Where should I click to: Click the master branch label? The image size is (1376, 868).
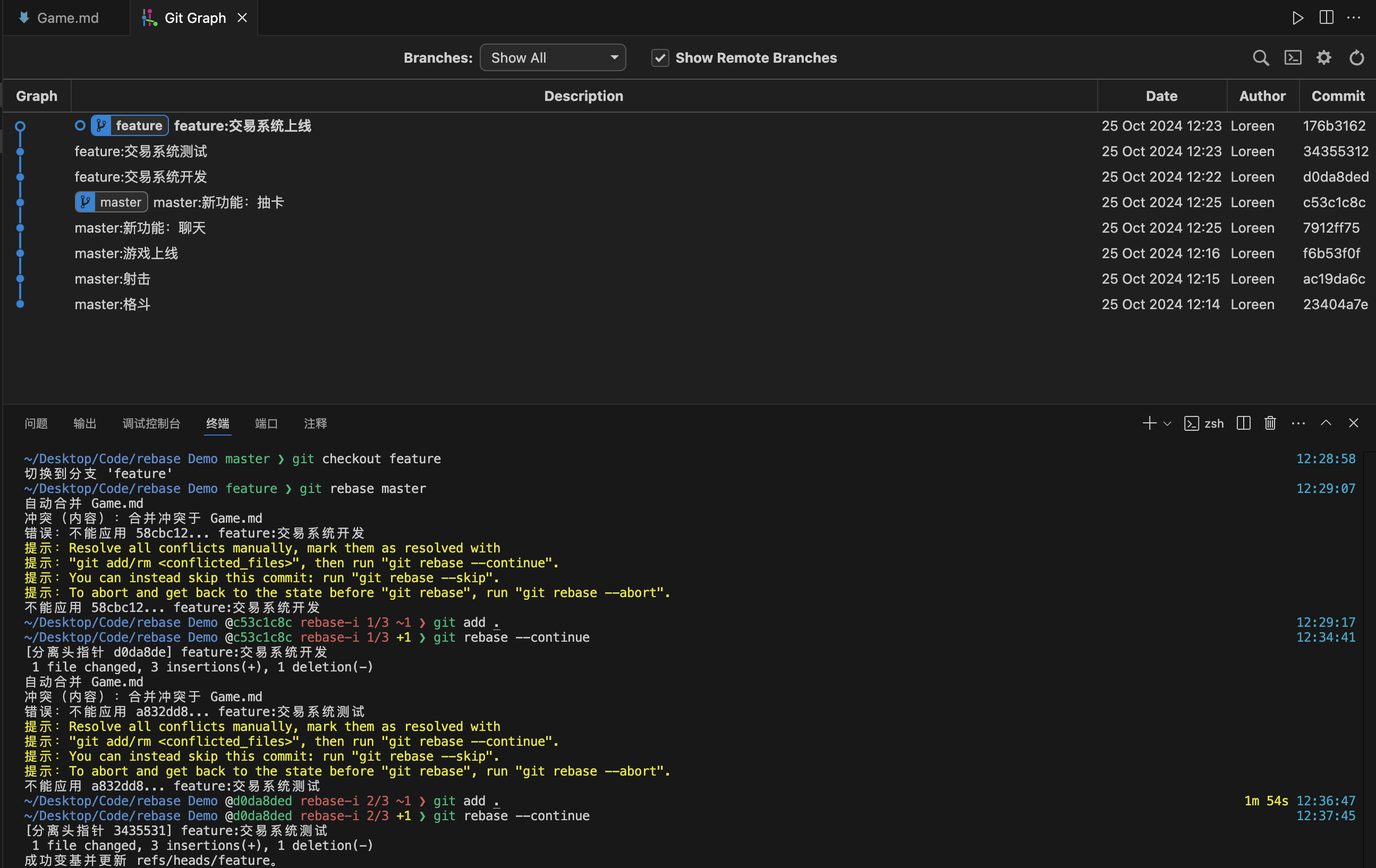click(x=112, y=202)
